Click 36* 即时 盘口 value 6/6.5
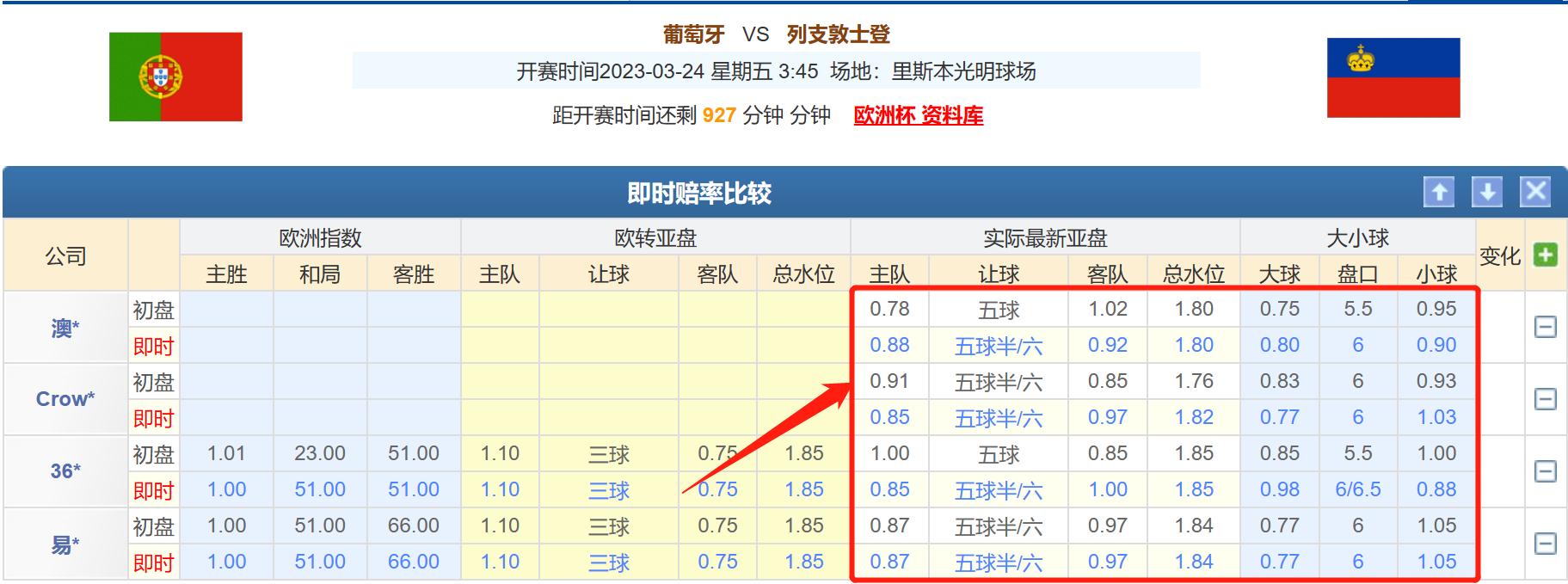 (x=1358, y=489)
